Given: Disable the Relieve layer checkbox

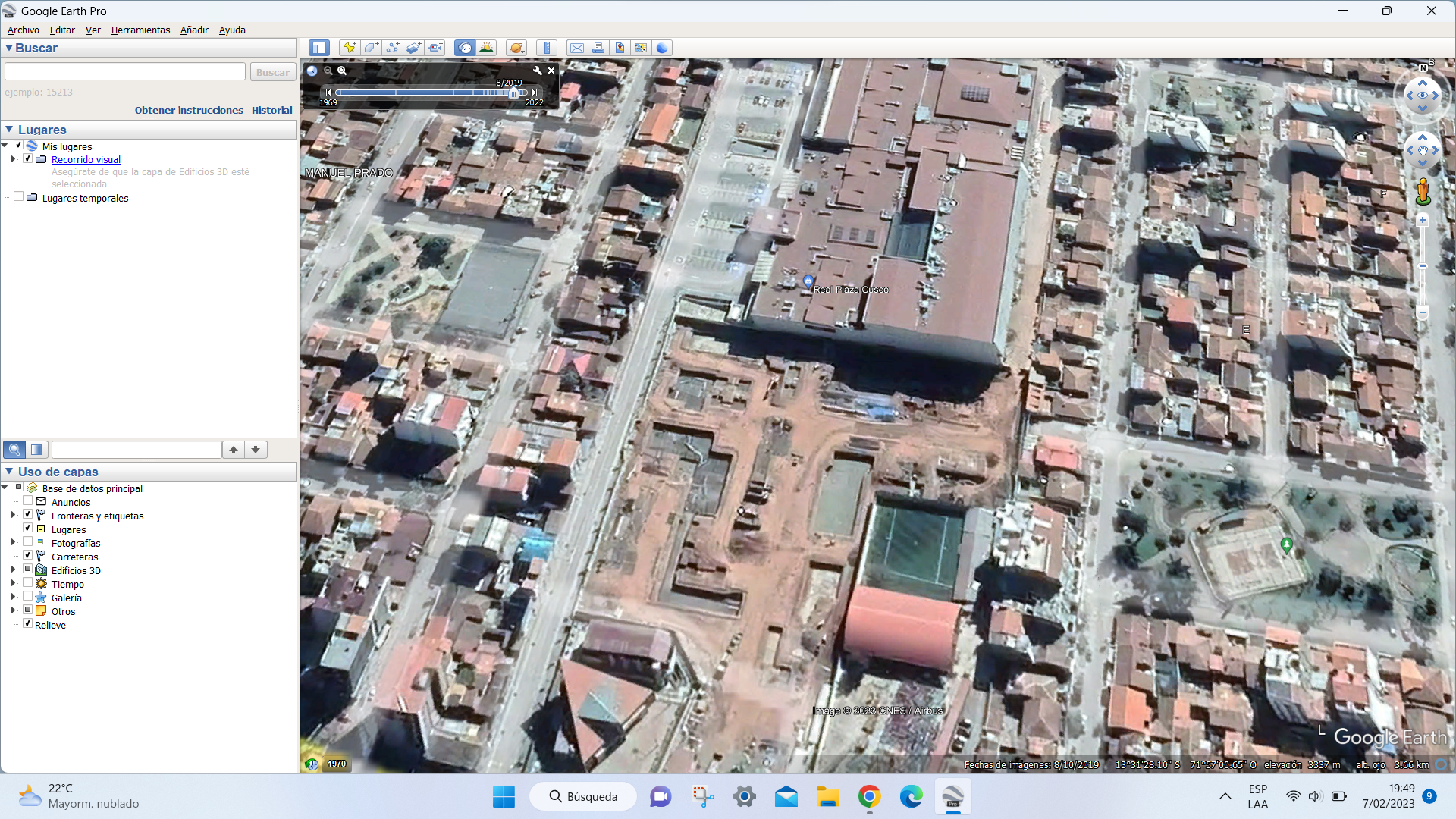Looking at the screenshot, I should pos(28,624).
